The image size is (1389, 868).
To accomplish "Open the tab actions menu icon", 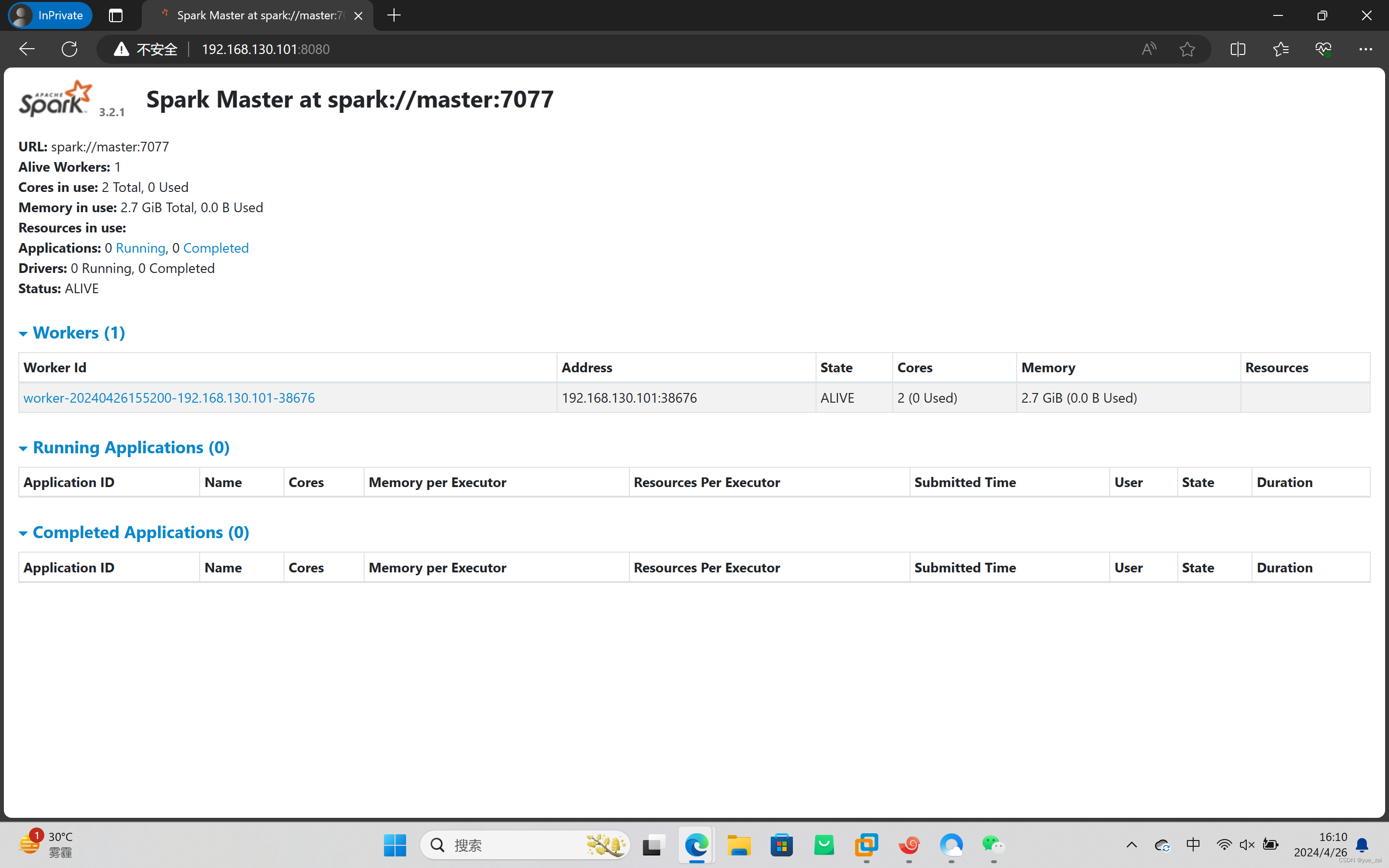I will (x=115, y=15).
